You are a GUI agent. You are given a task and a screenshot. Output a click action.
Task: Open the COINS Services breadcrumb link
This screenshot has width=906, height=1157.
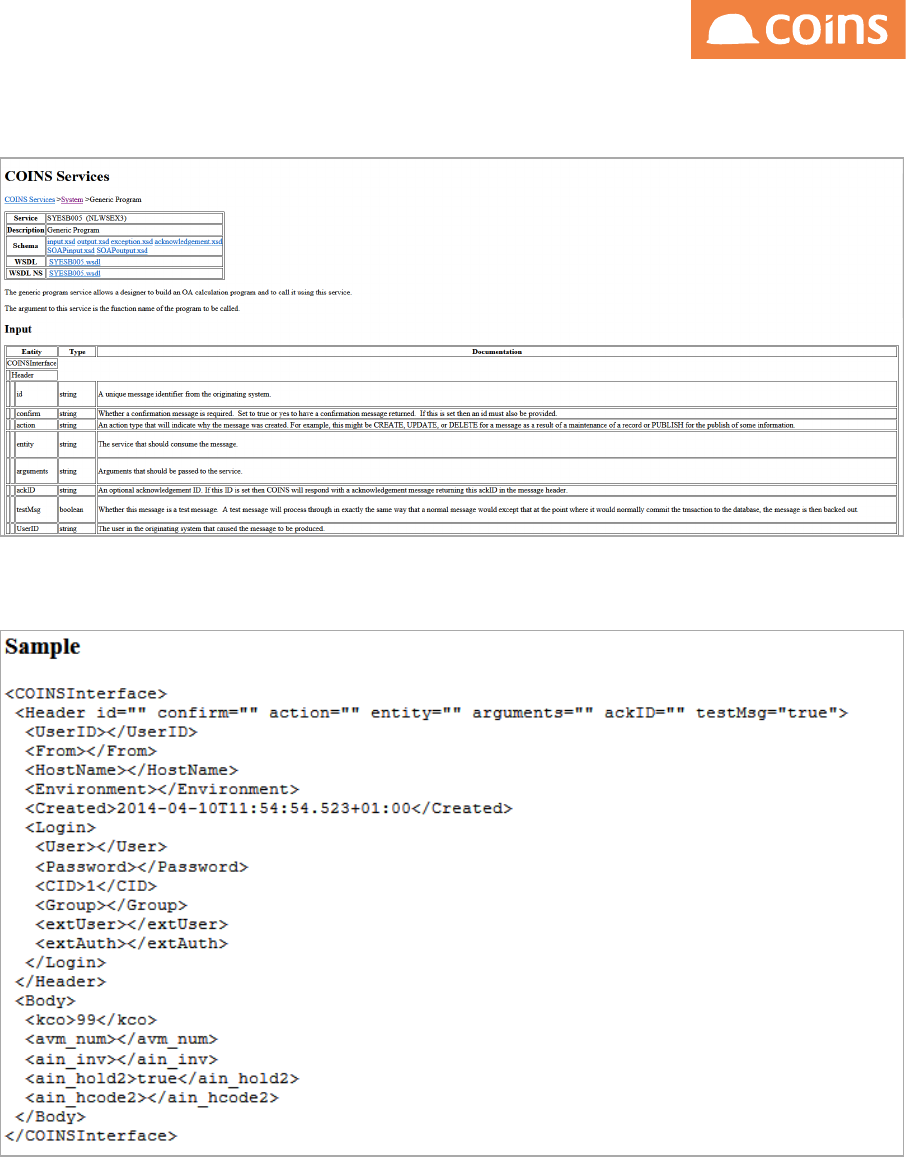tap(30, 199)
